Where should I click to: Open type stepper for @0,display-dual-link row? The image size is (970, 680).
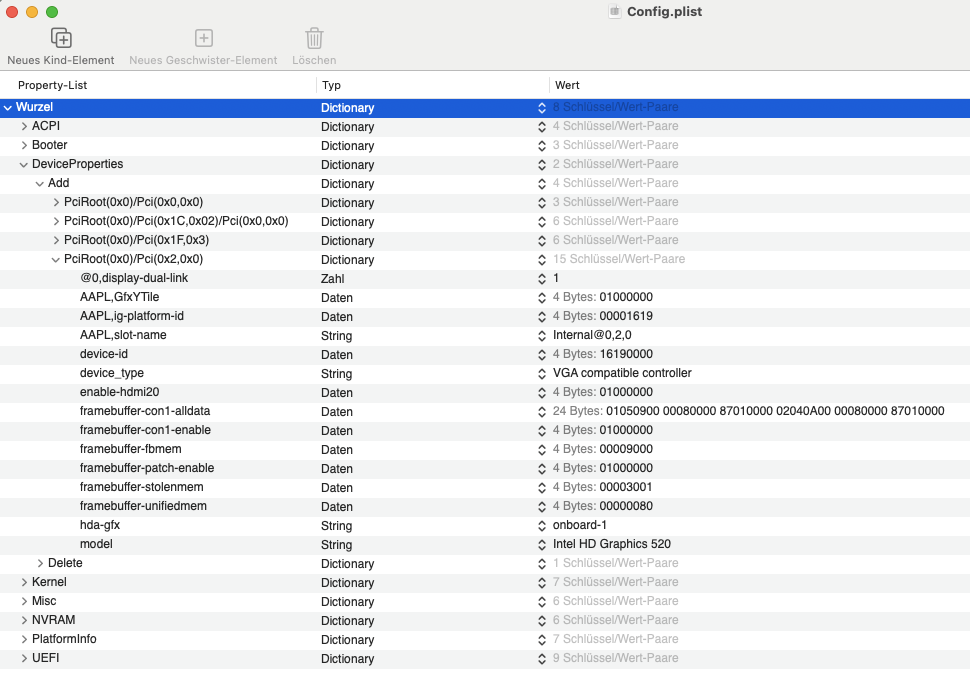(x=542, y=279)
